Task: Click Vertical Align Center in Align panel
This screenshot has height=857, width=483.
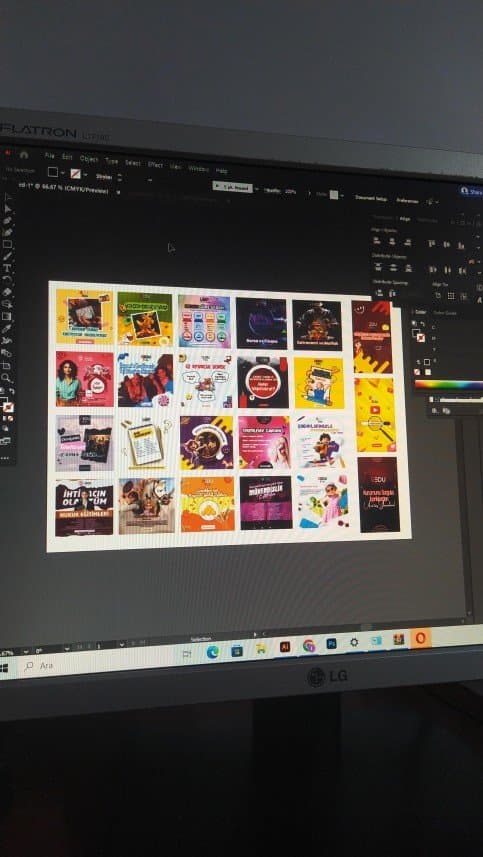Action: (x=446, y=244)
